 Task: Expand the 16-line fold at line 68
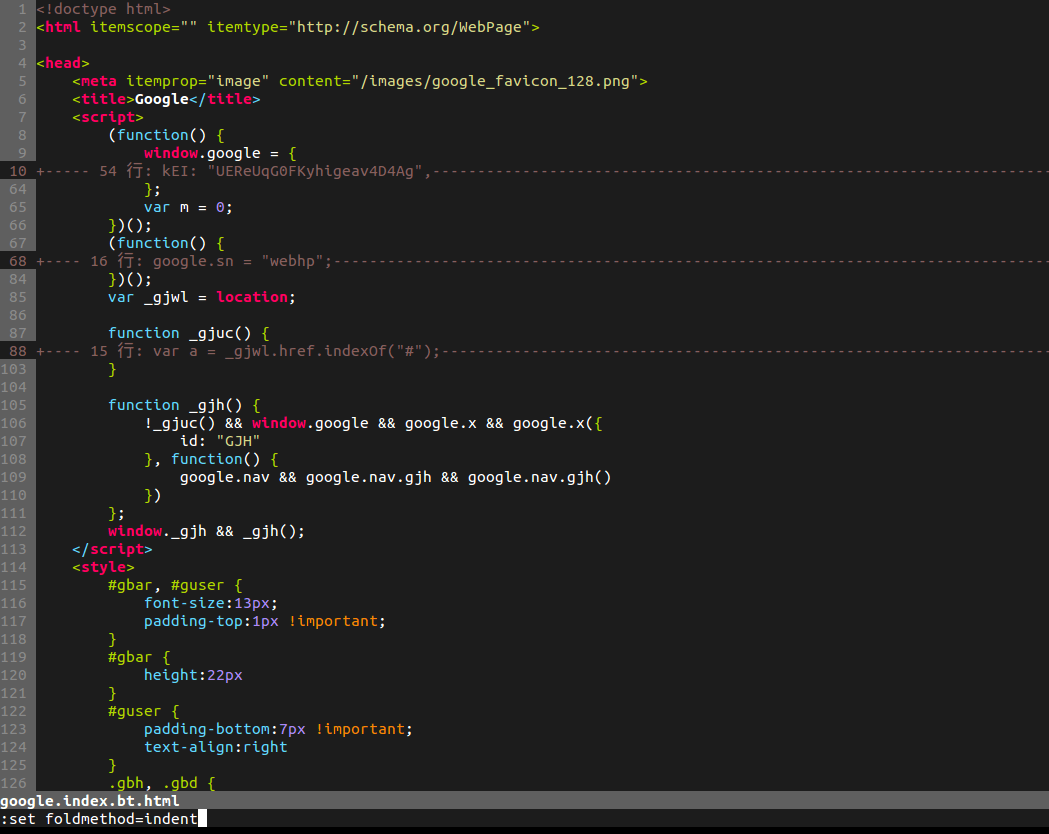tap(542, 262)
